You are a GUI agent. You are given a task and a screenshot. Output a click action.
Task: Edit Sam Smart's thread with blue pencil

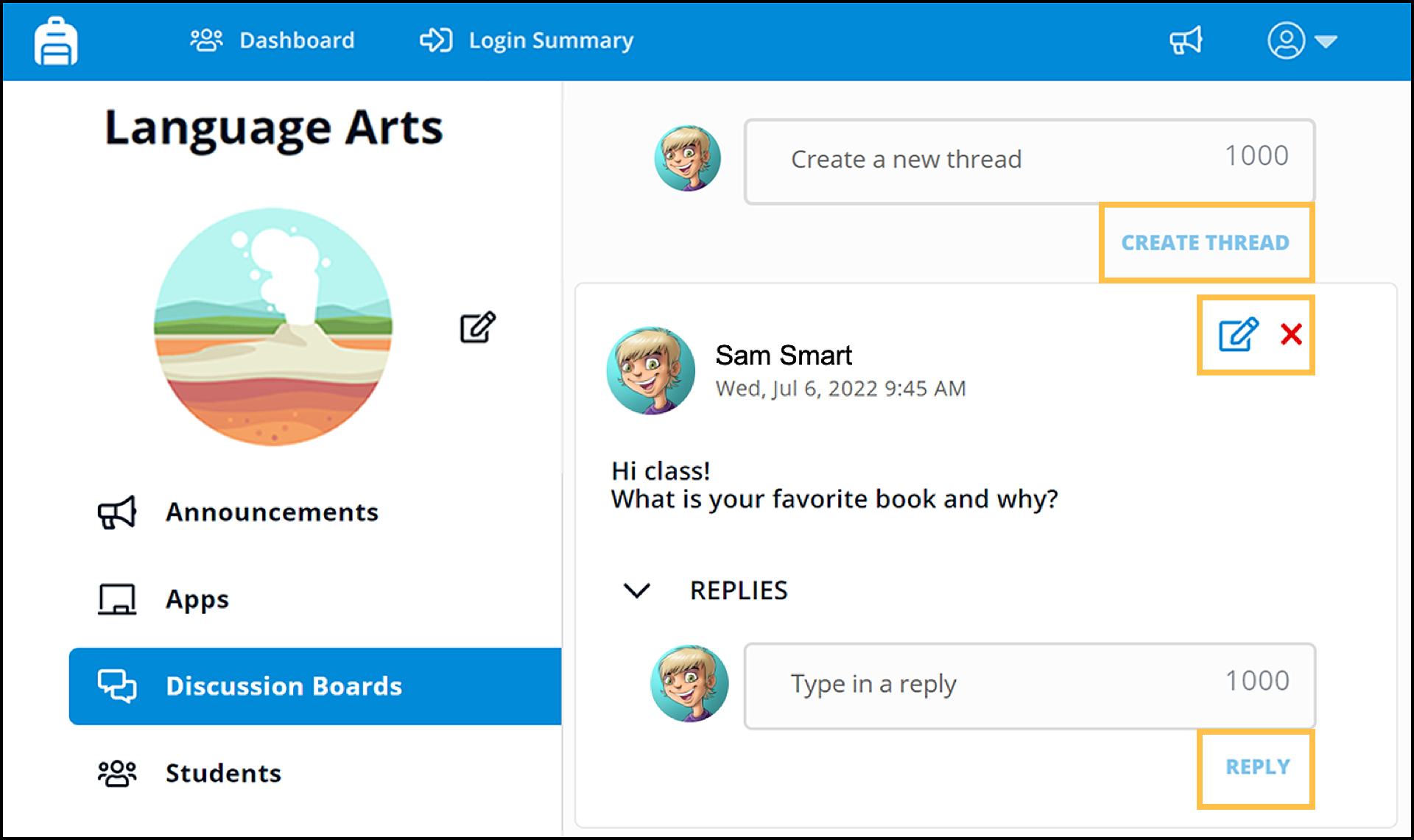[1239, 335]
